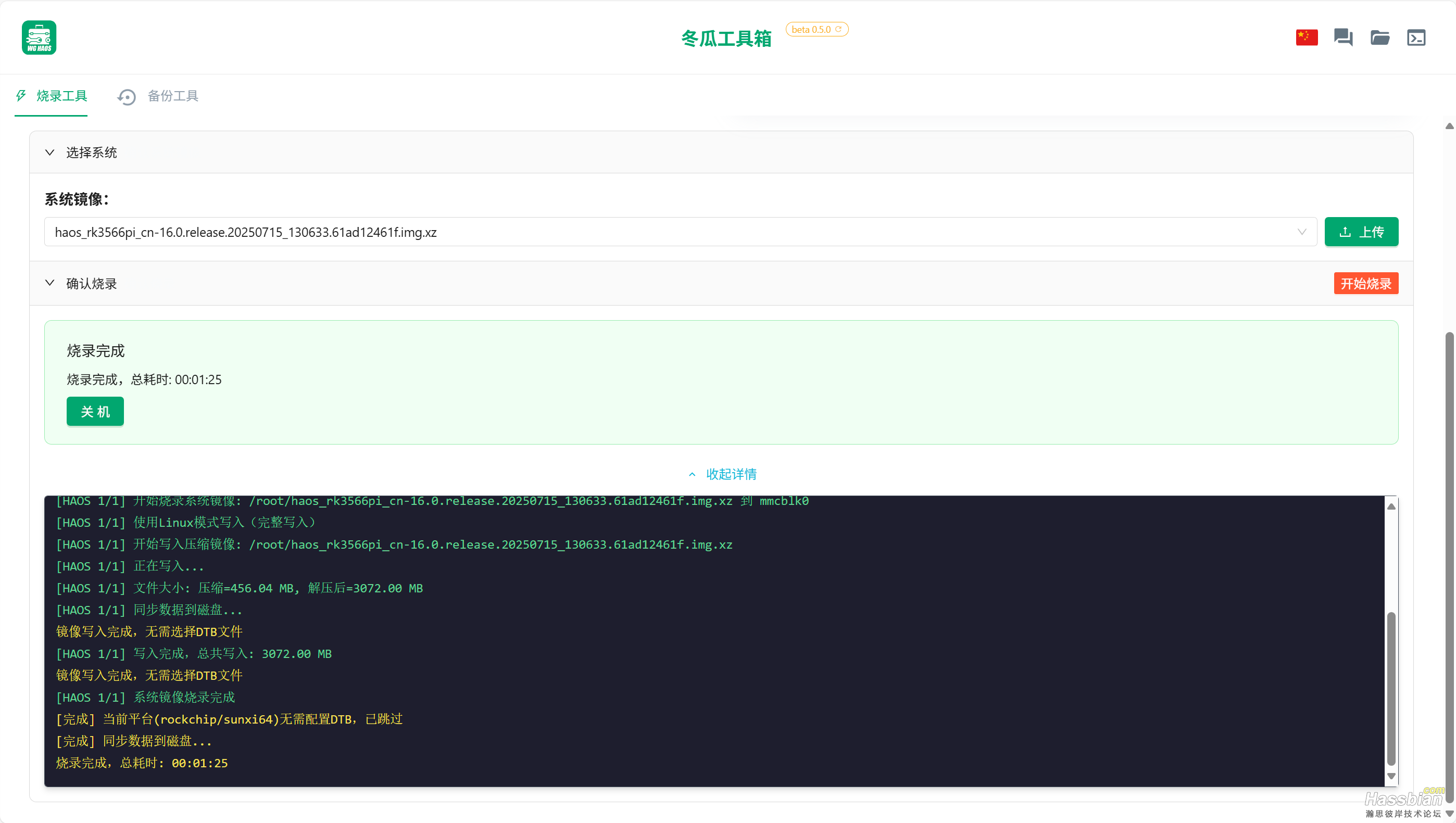Click final log line '烧录完成，总耗时: 00:01:25'
Viewport: 1456px width, 823px height.
tap(141, 763)
